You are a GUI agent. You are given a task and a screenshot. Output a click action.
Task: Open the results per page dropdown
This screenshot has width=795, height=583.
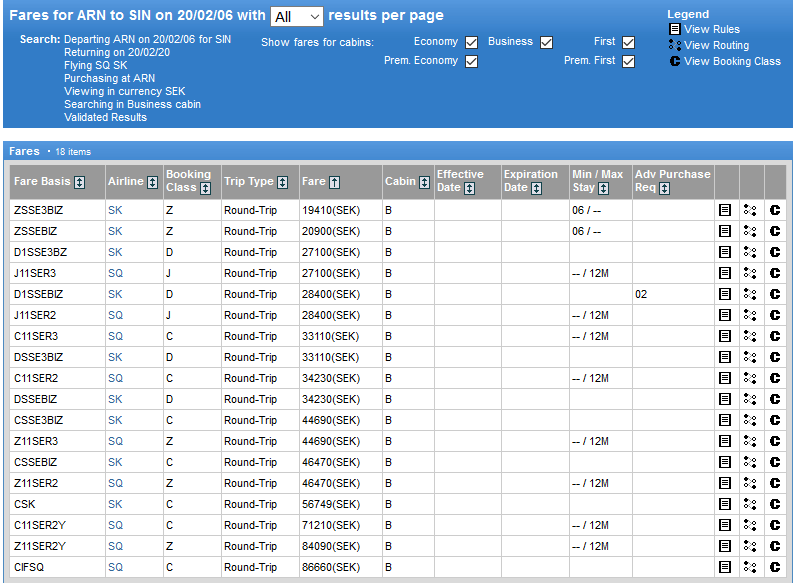(x=297, y=17)
